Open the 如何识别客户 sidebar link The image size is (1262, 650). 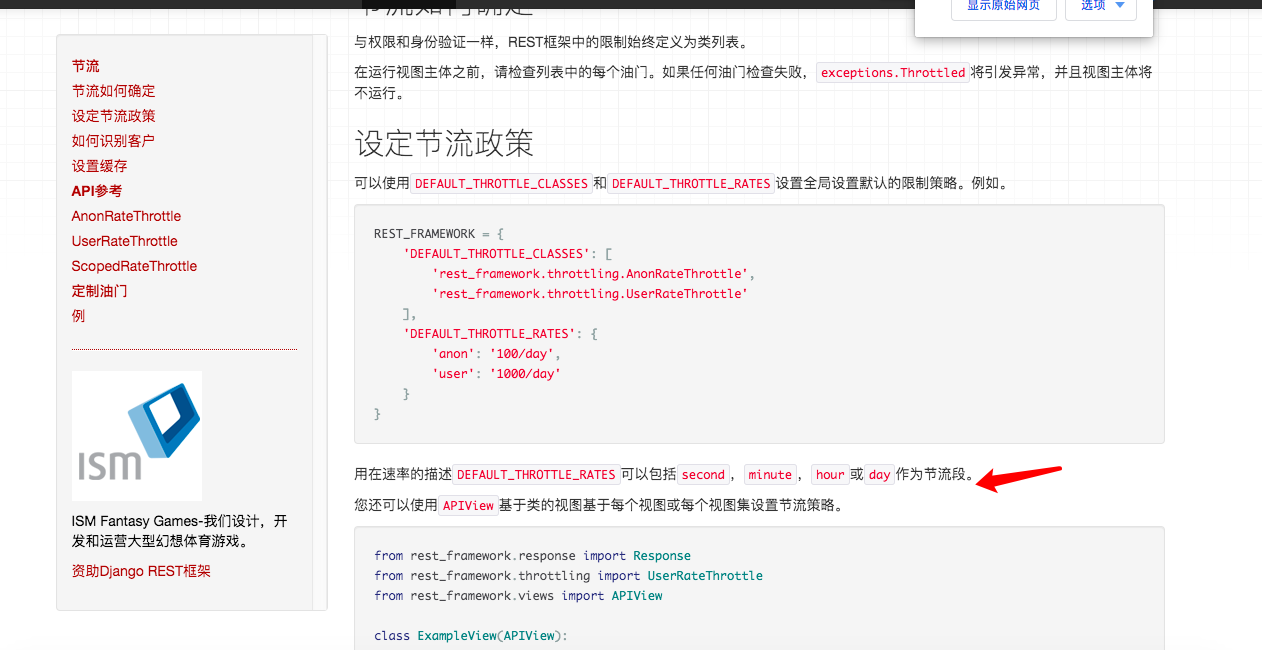click(x=114, y=141)
